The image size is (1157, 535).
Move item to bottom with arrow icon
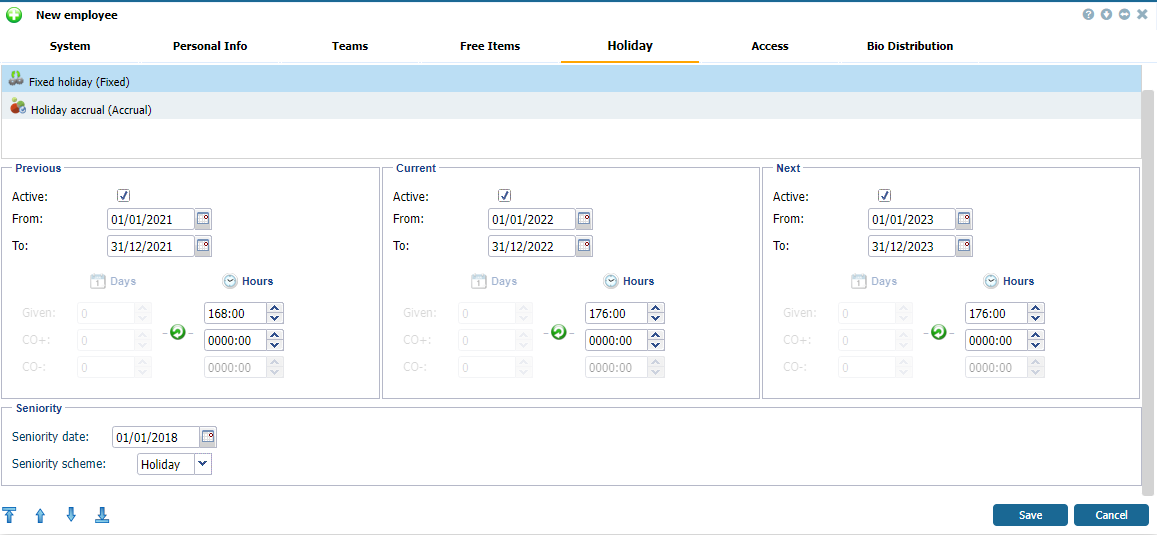point(102,516)
